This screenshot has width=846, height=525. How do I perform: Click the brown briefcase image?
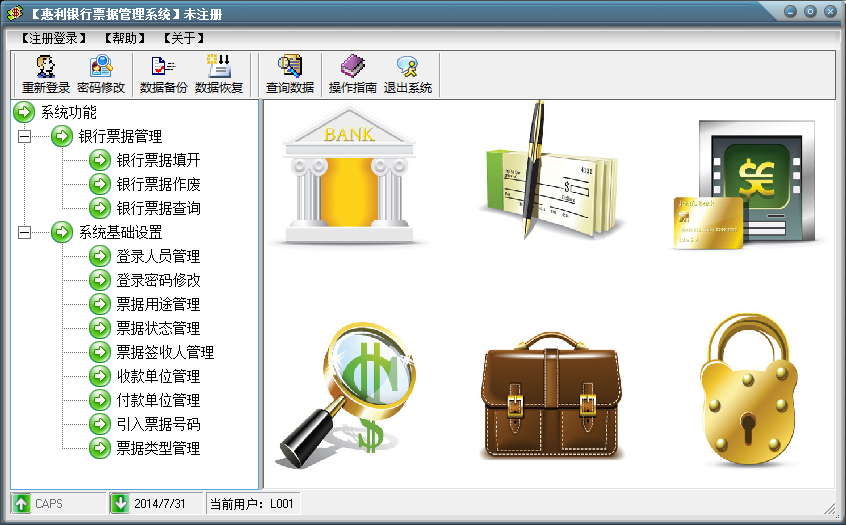pyautogui.click(x=551, y=396)
